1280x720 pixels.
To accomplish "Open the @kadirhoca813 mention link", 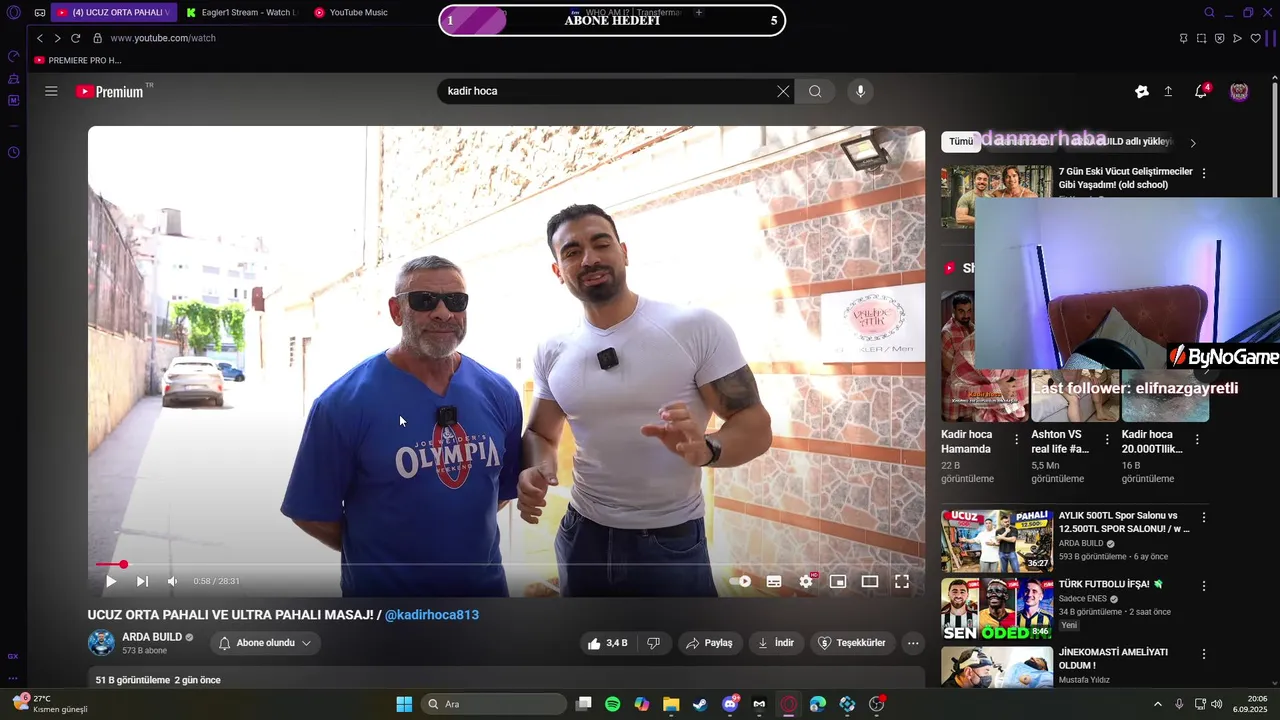I will (432, 615).
